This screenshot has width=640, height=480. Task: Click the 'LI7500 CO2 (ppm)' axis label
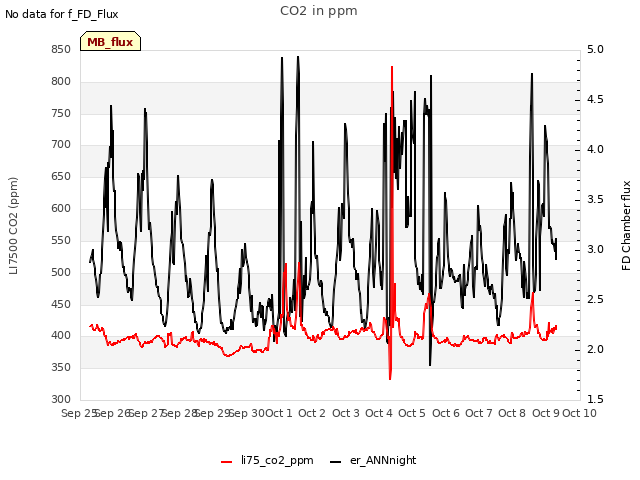[13, 226]
